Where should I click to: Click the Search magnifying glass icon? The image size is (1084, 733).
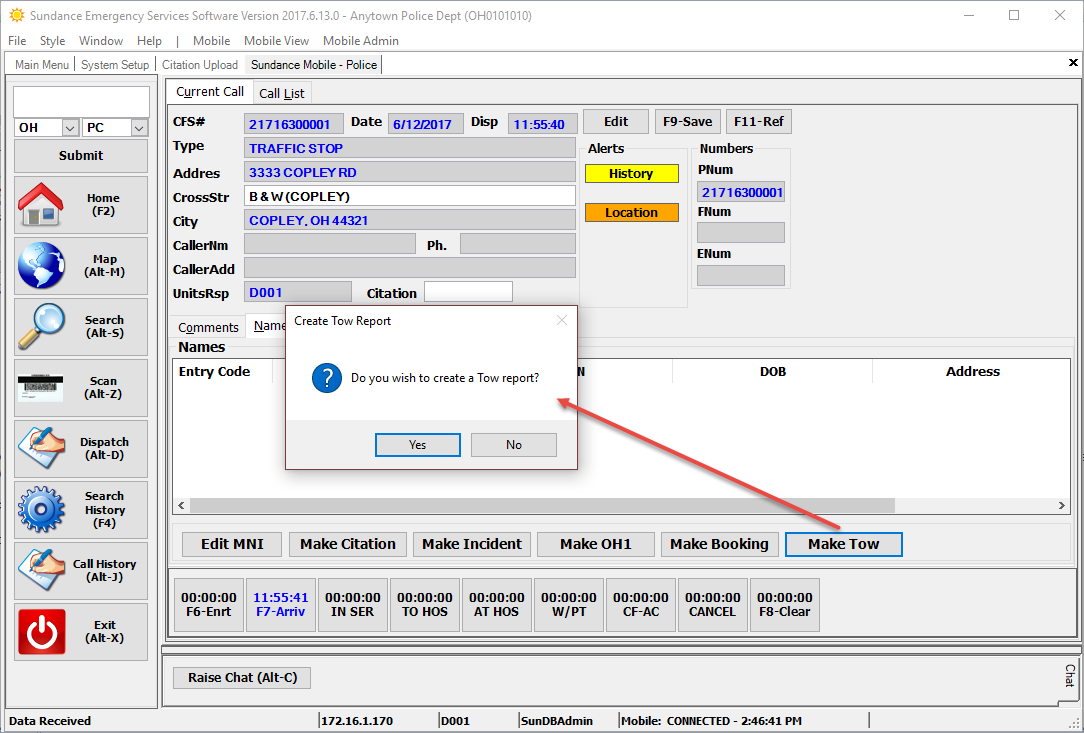pos(41,326)
